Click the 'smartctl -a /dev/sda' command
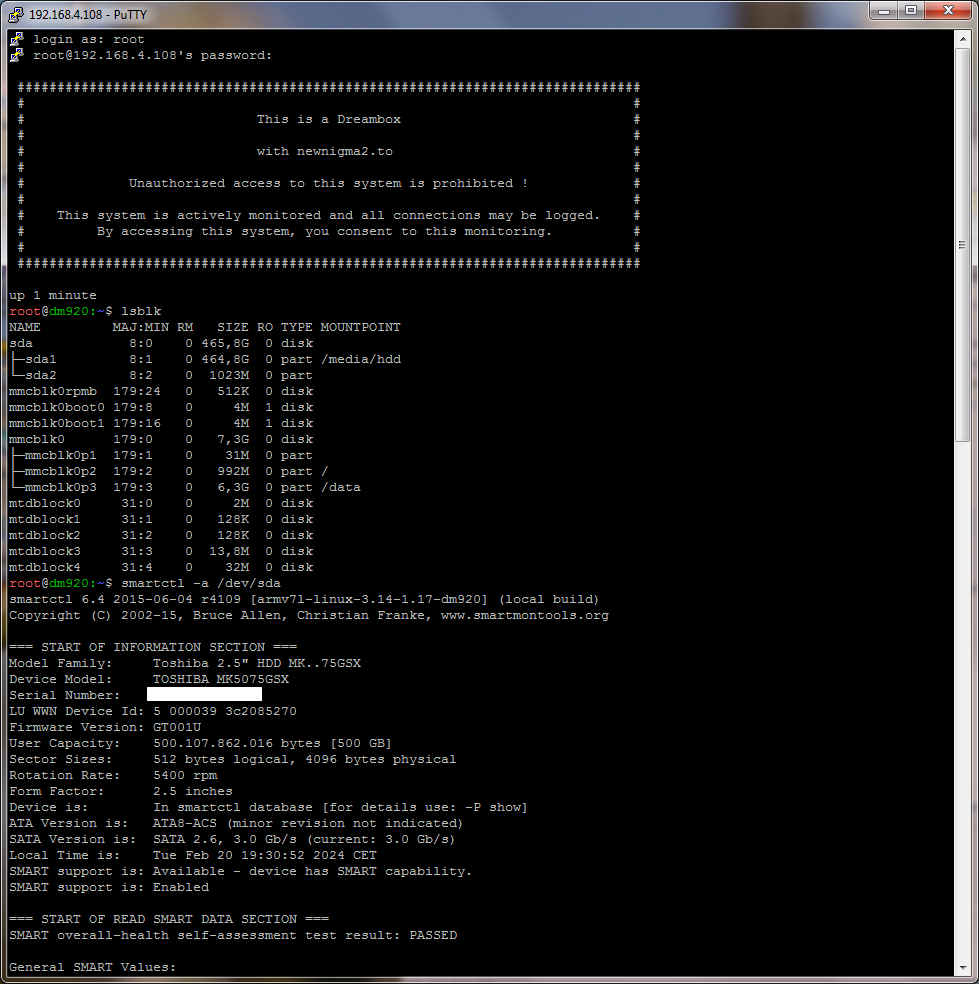 point(200,583)
